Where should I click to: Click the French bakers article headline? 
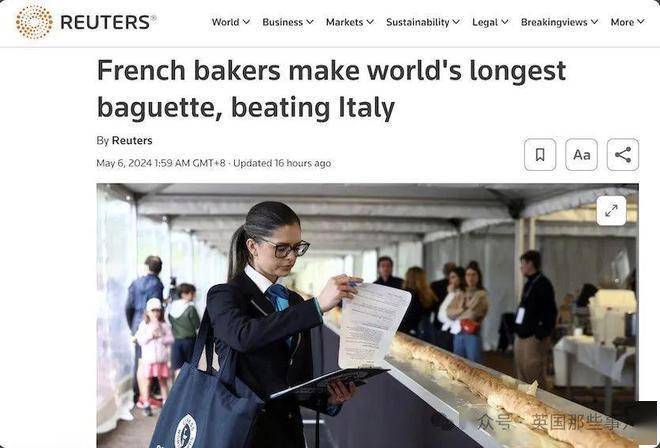(x=331, y=88)
